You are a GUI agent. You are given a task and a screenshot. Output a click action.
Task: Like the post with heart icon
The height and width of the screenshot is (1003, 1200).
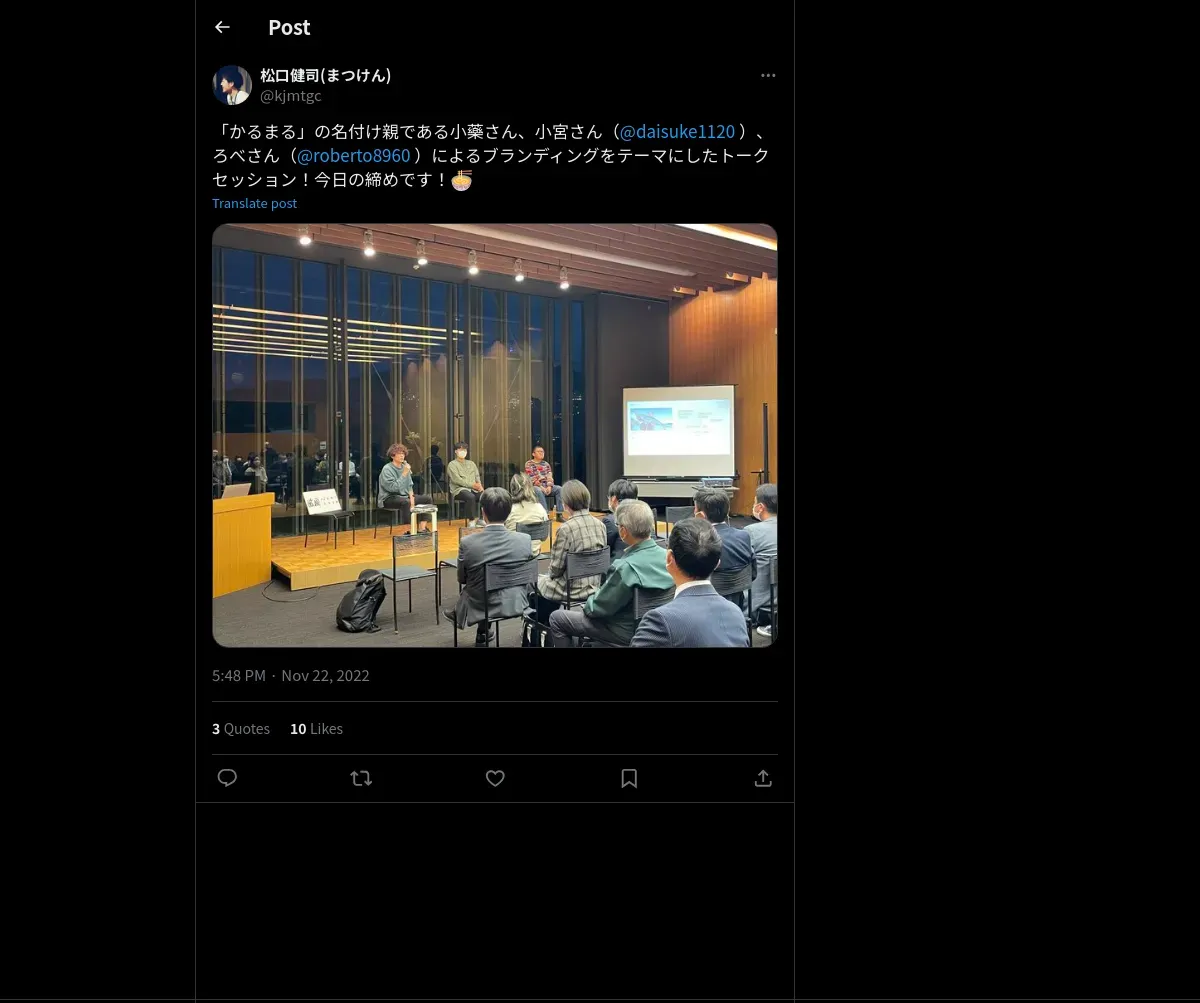pos(495,778)
